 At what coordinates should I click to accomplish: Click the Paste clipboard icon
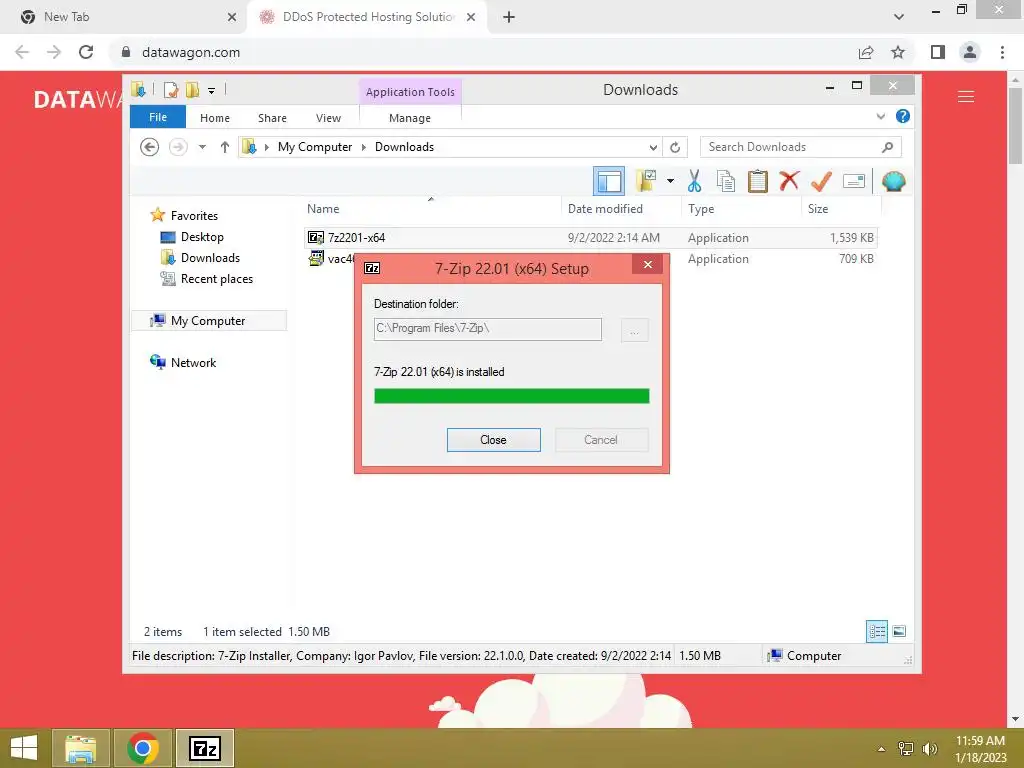point(758,181)
